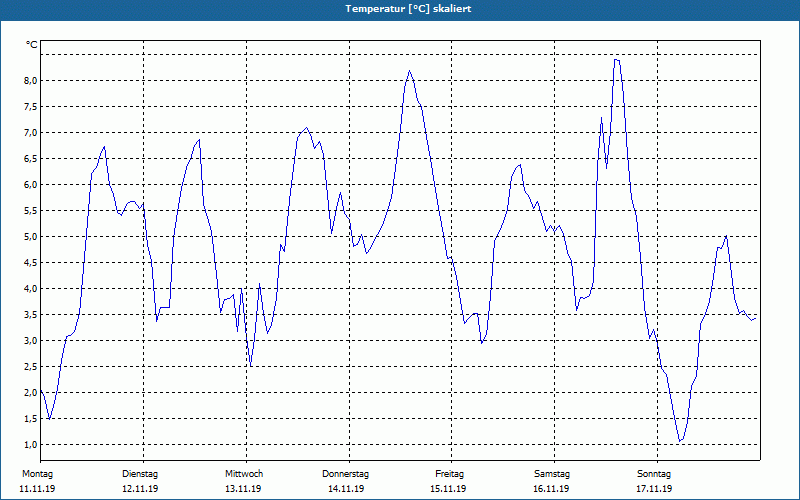Select the 3,0 y-axis value
Image resolution: width=800 pixels, height=500 pixels.
click(31, 341)
